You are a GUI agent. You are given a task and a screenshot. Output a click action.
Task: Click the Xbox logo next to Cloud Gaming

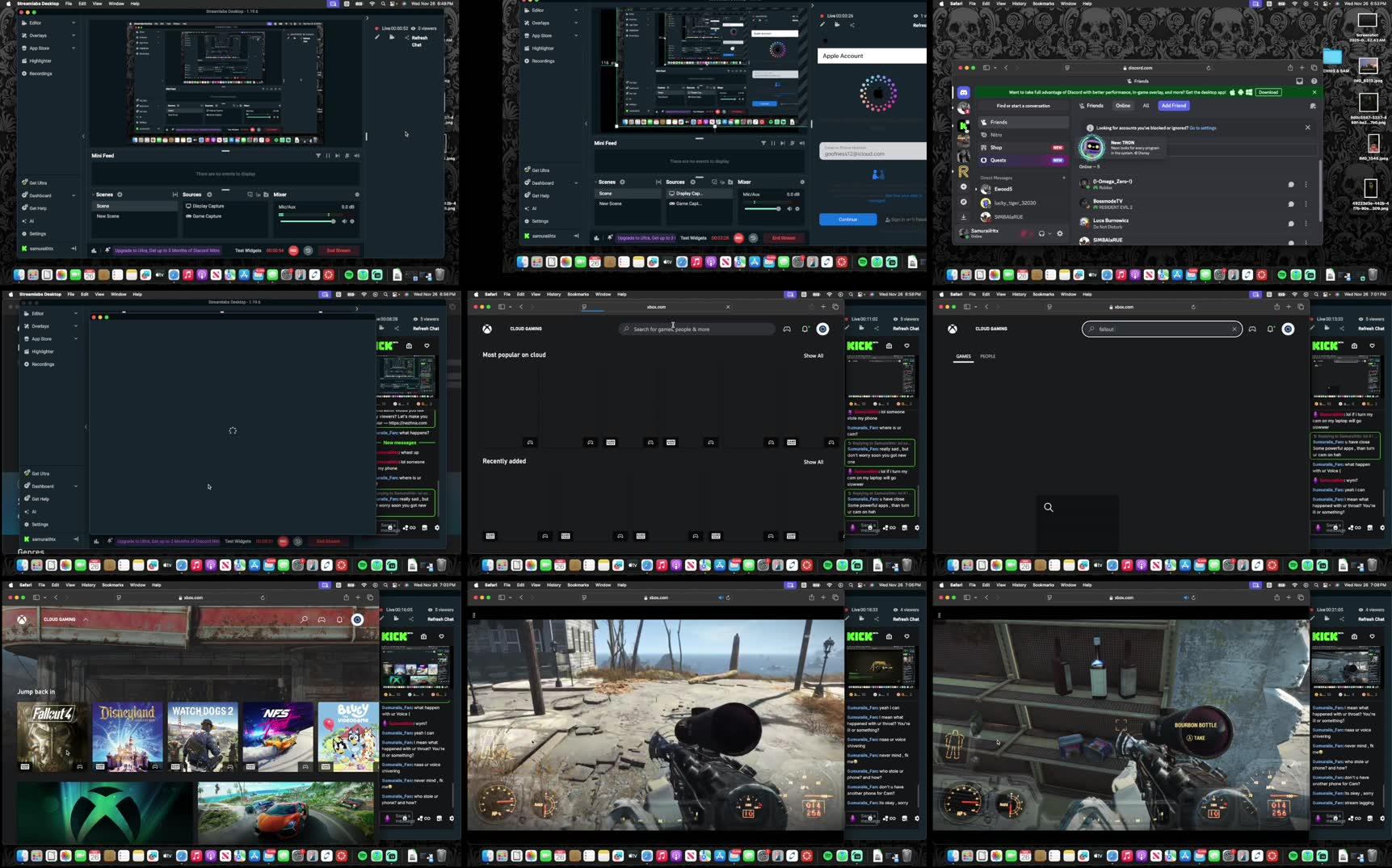[x=486, y=329]
